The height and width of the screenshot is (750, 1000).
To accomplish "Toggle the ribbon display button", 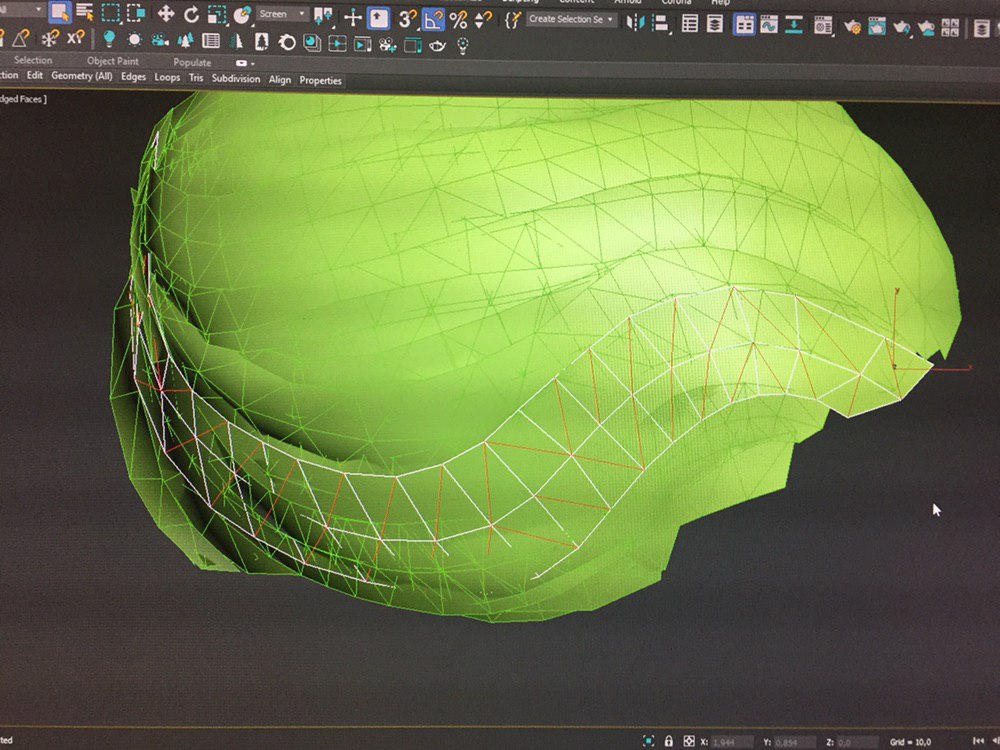I will click(744, 24).
